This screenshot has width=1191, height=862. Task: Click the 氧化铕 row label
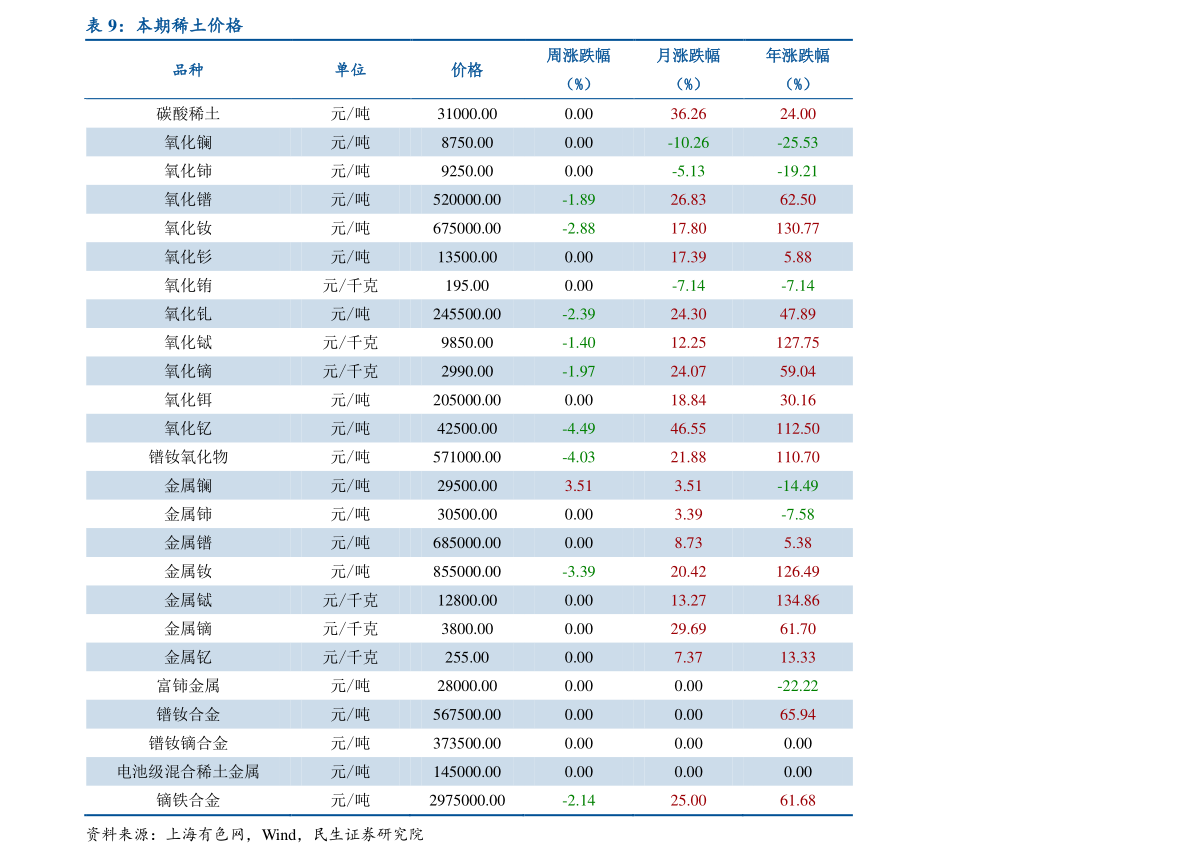tap(186, 285)
